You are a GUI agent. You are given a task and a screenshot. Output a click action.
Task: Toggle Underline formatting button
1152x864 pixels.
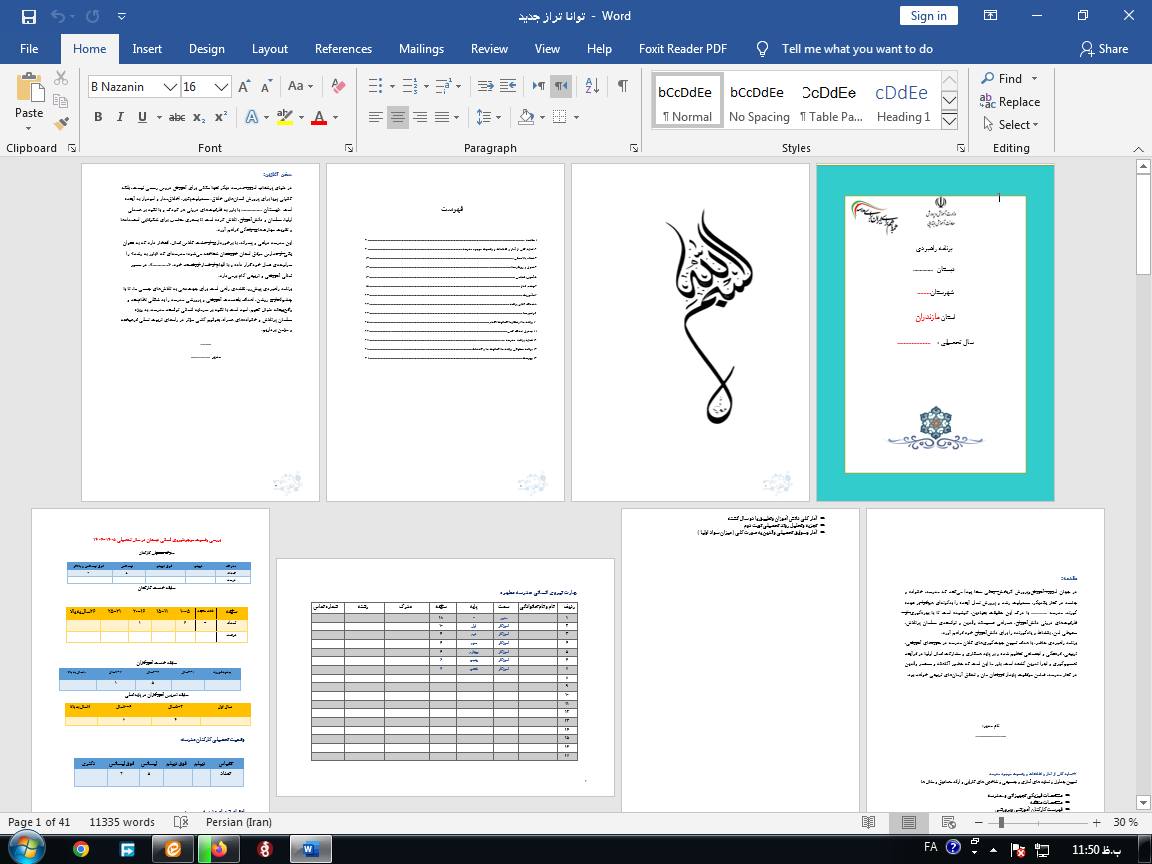tap(142, 117)
